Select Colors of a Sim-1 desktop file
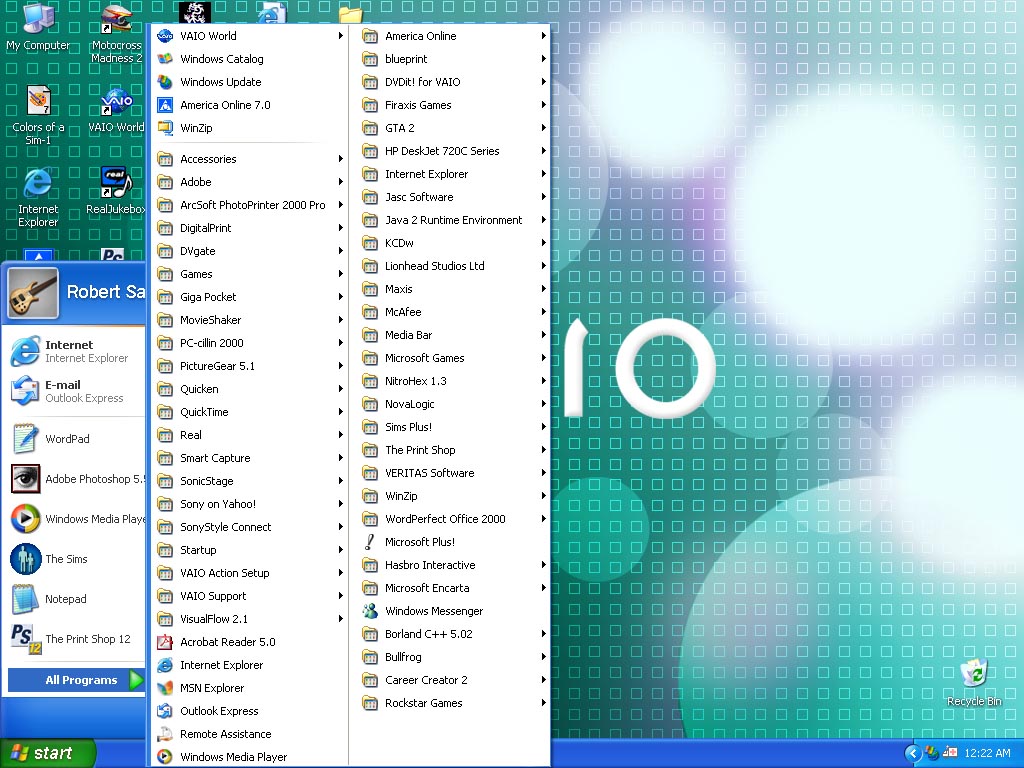 38,115
